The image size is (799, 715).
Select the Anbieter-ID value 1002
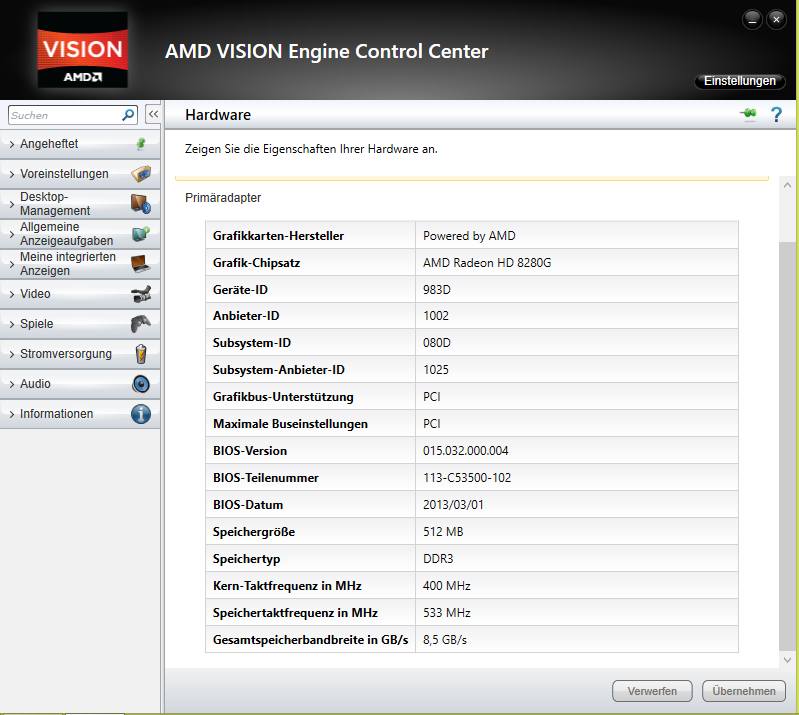click(x=436, y=316)
